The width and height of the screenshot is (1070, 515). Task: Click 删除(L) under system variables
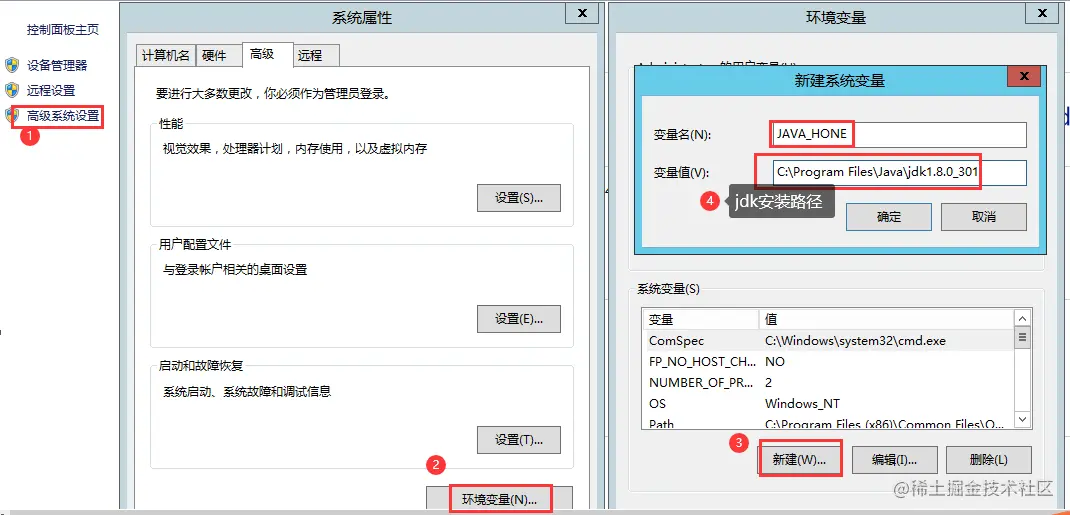988,460
